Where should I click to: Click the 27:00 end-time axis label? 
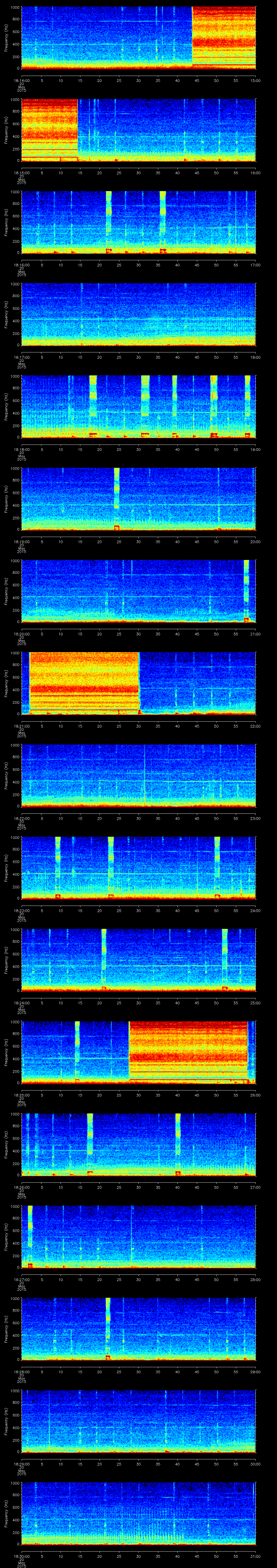click(255, 1187)
